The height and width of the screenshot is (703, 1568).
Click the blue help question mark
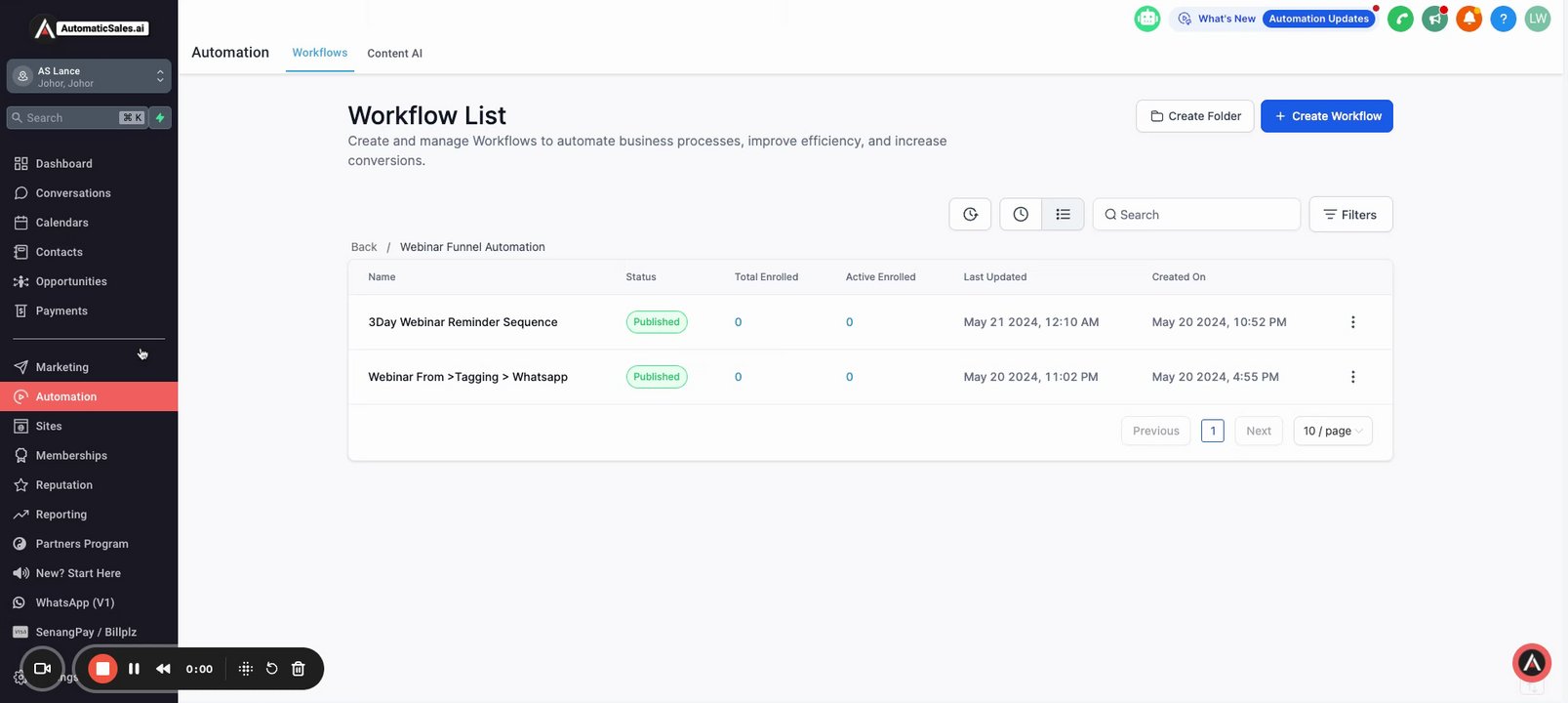click(x=1504, y=19)
